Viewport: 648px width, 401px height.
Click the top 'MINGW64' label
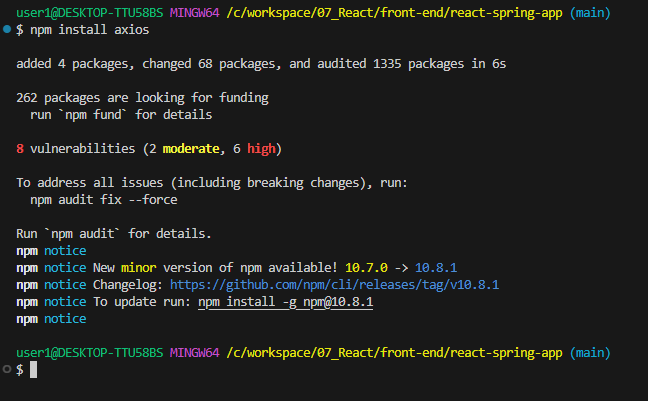click(x=195, y=13)
